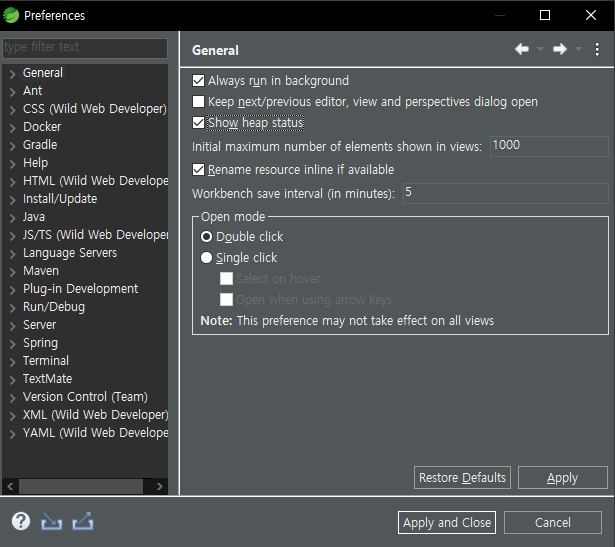
Task: Select the Single click radio option
Action: point(206,258)
